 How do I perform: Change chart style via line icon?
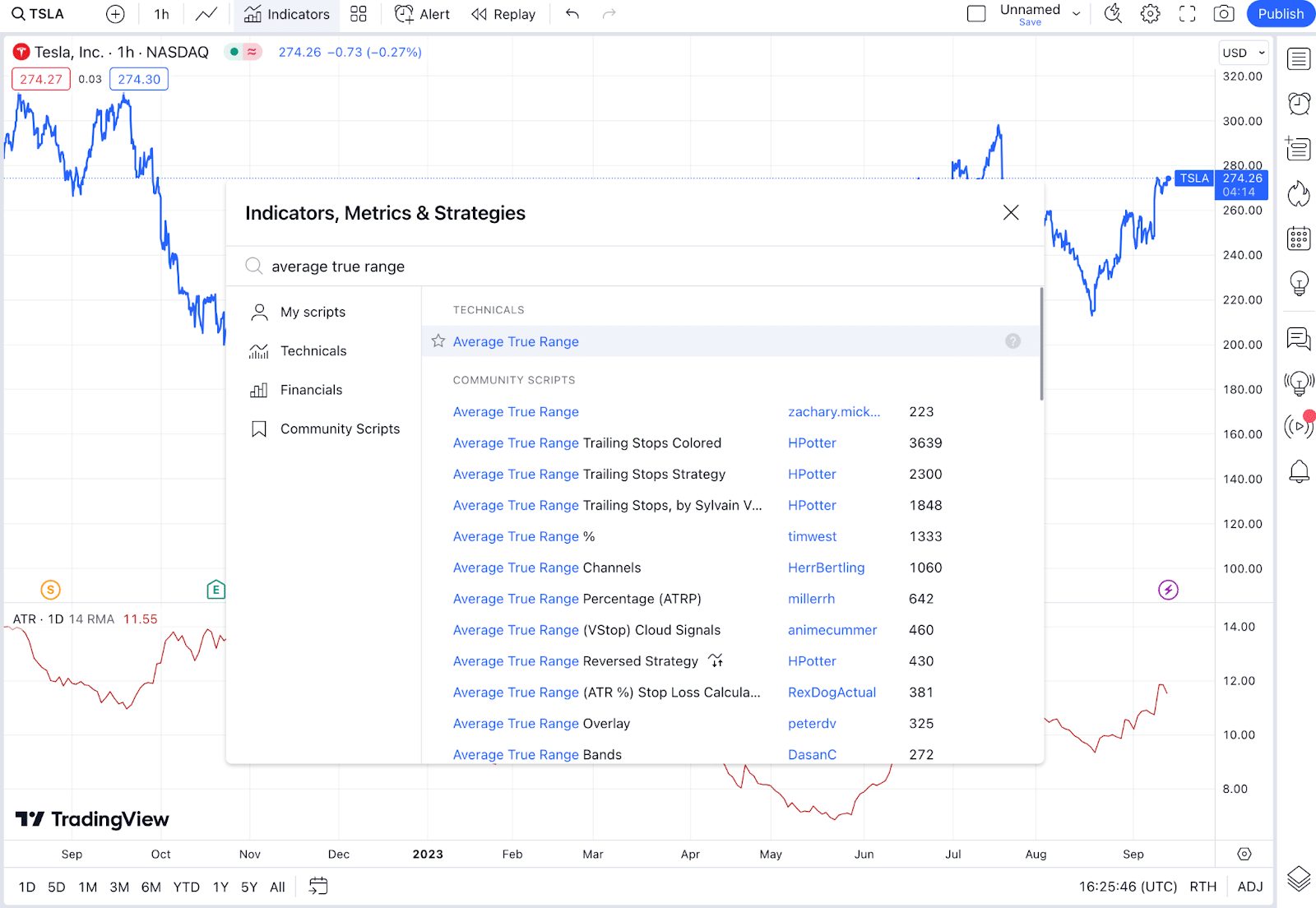pyautogui.click(x=206, y=14)
